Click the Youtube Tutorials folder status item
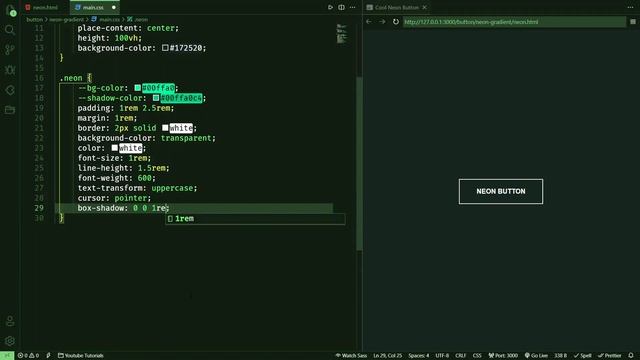 [x=80, y=356]
